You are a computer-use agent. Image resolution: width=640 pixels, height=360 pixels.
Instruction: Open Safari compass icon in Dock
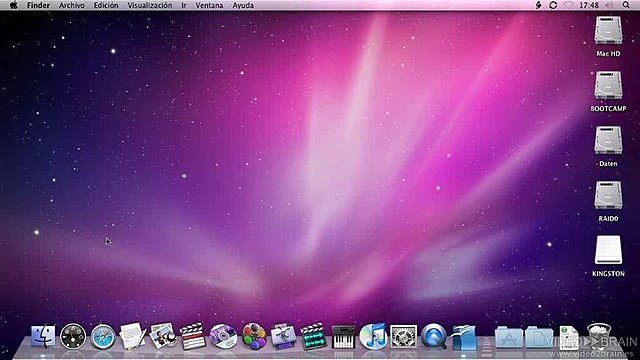coord(103,337)
